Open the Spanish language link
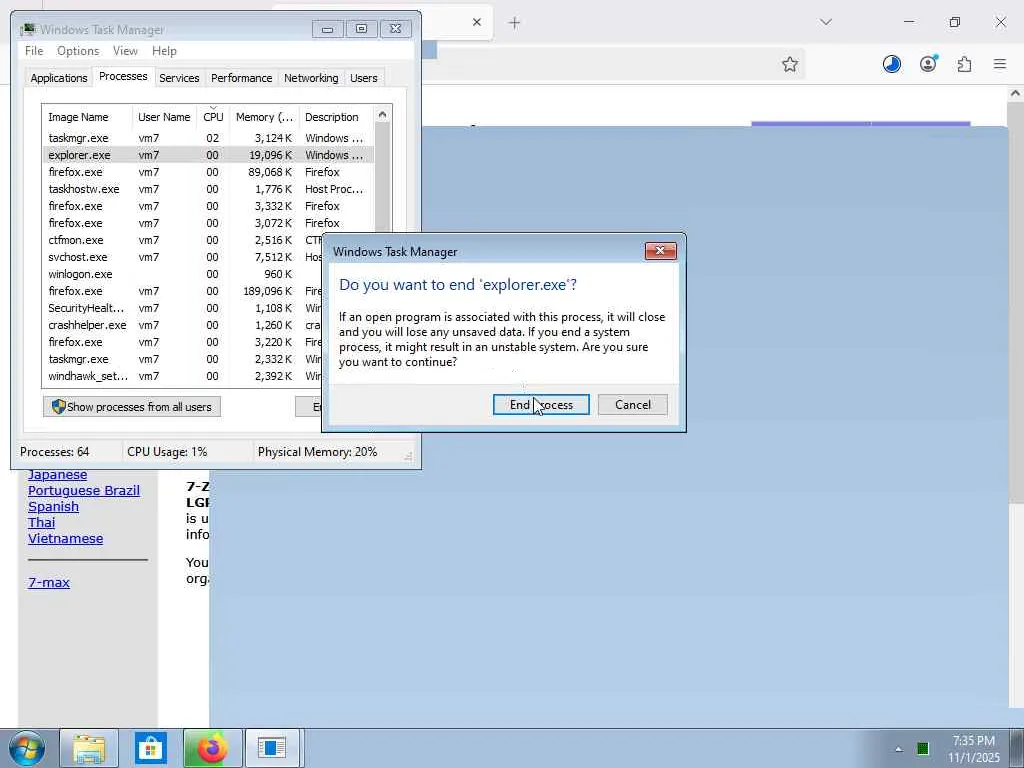Image resolution: width=1024 pixels, height=768 pixels. click(54, 507)
